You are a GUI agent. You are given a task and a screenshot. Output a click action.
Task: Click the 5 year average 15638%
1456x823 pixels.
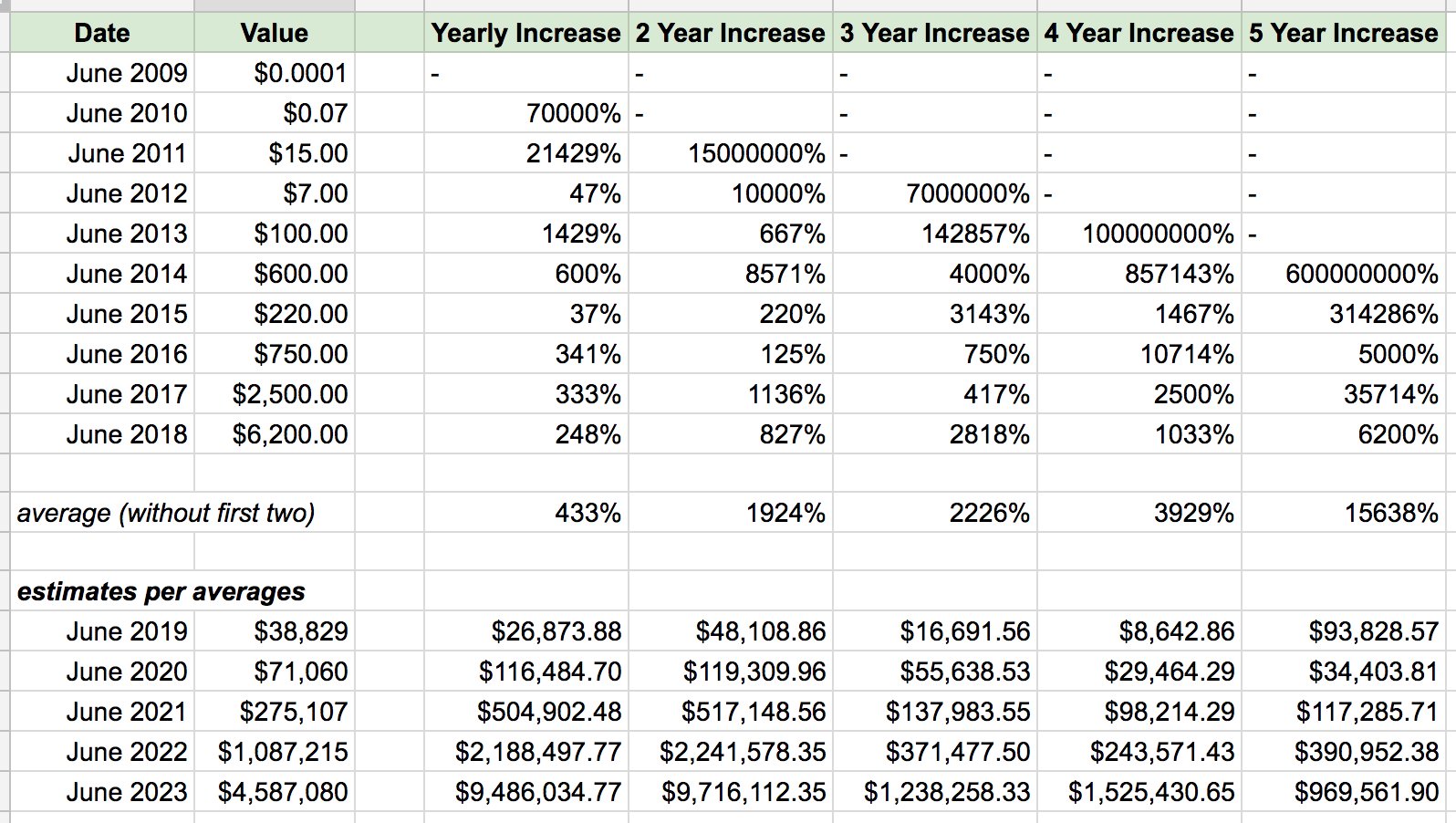(x=1344, y=513)
